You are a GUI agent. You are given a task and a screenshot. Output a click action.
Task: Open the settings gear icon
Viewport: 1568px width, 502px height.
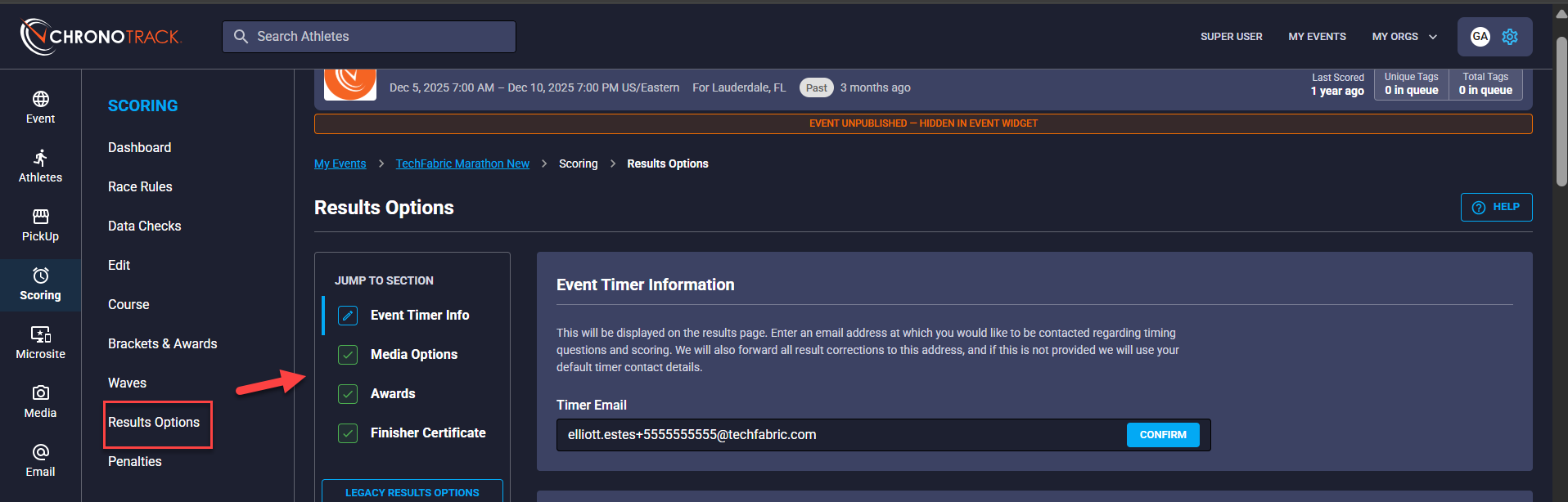click(1510, 37)
